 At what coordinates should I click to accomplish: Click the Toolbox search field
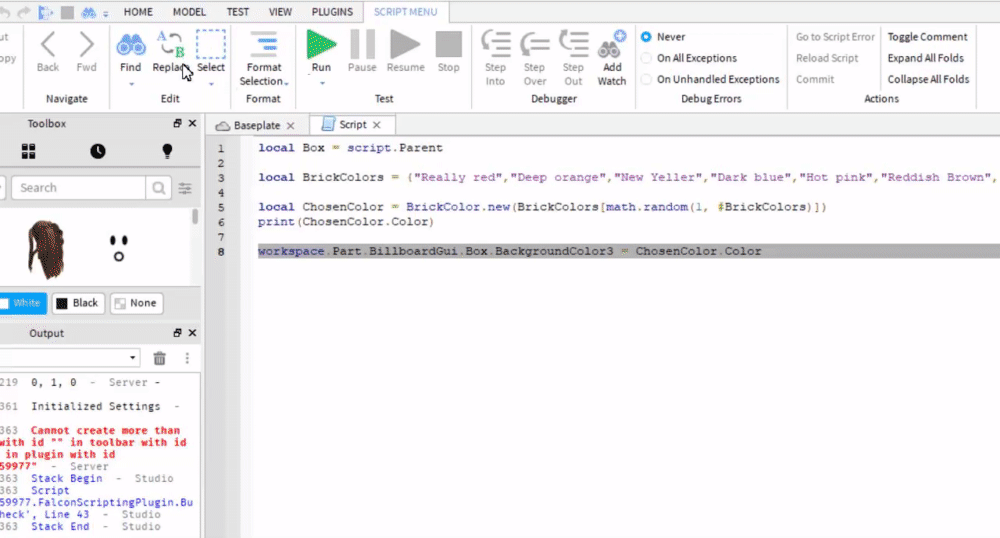[78, 188]
